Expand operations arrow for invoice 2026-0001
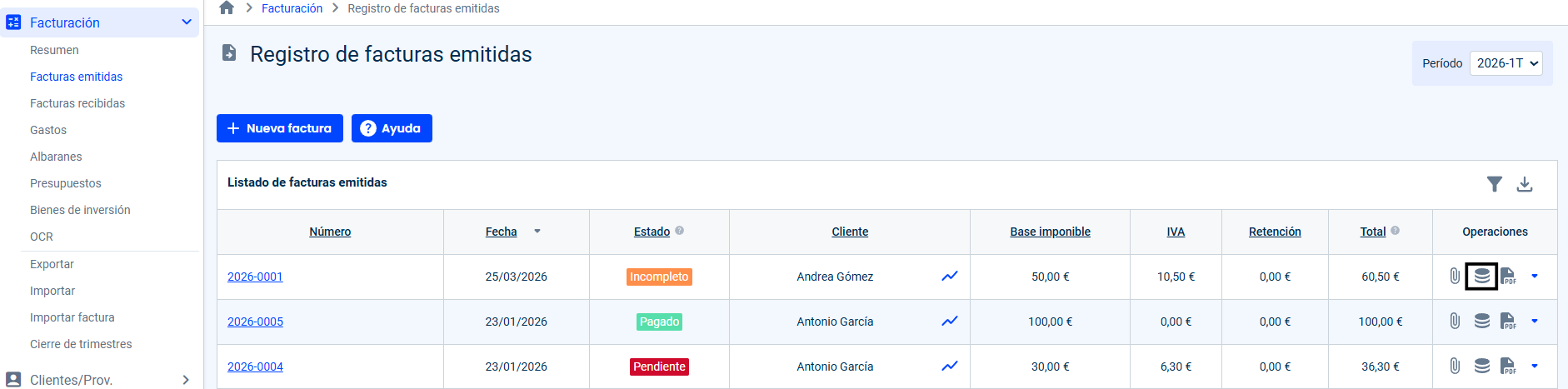1568x389 pixels. [1535, 277]
